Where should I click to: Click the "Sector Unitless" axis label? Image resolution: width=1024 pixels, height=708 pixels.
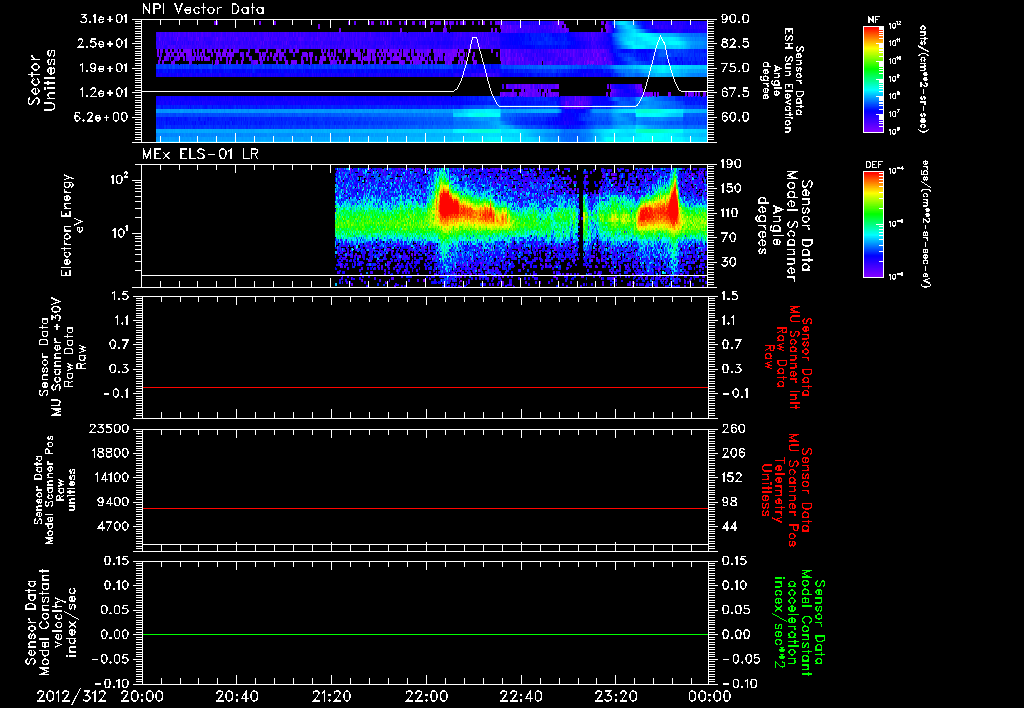(x=42, y=80)
